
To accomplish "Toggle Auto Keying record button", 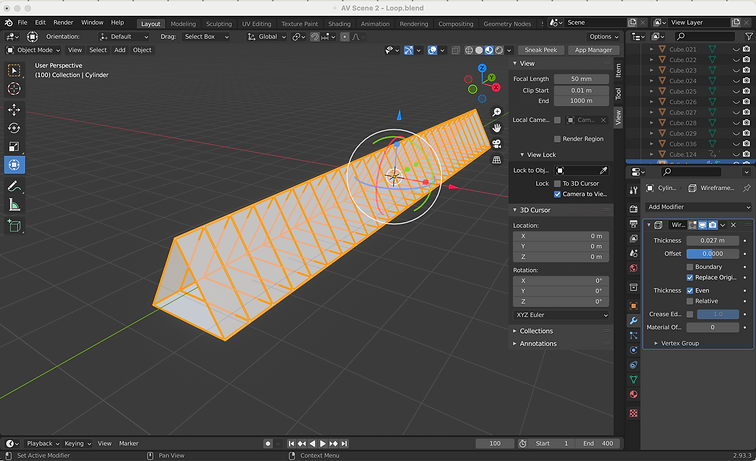I will (268, 444).
